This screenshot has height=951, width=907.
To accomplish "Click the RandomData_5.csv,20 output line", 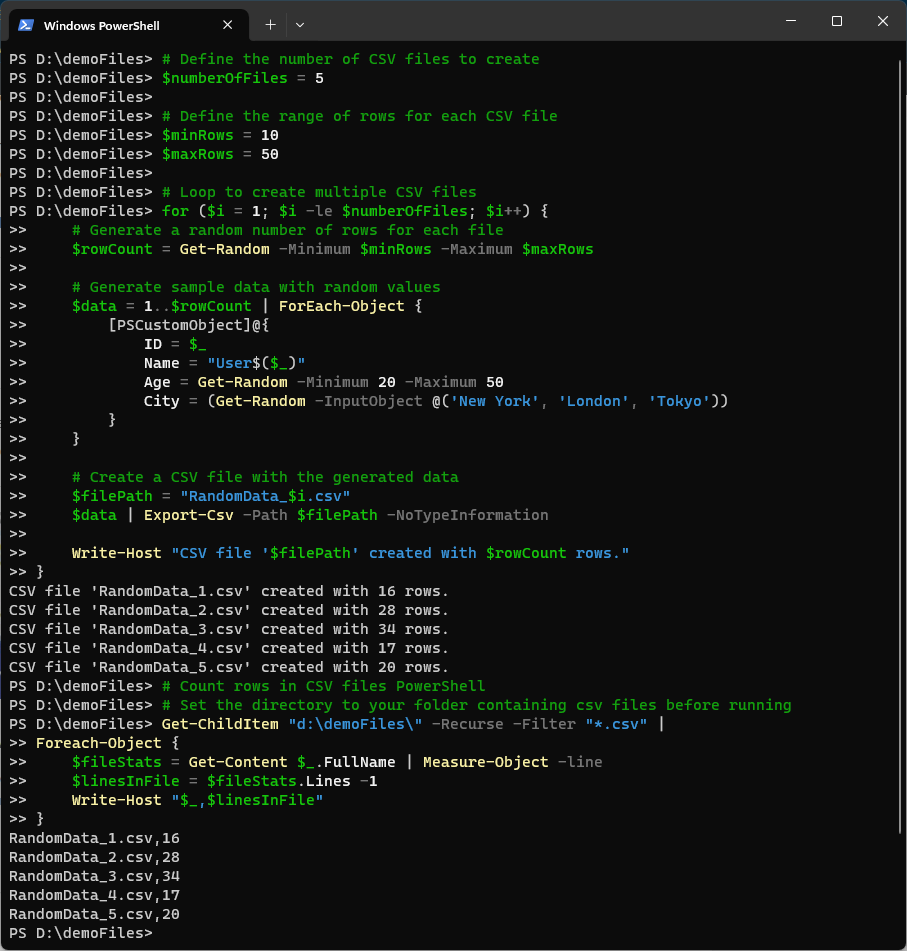I will (93, 913).
